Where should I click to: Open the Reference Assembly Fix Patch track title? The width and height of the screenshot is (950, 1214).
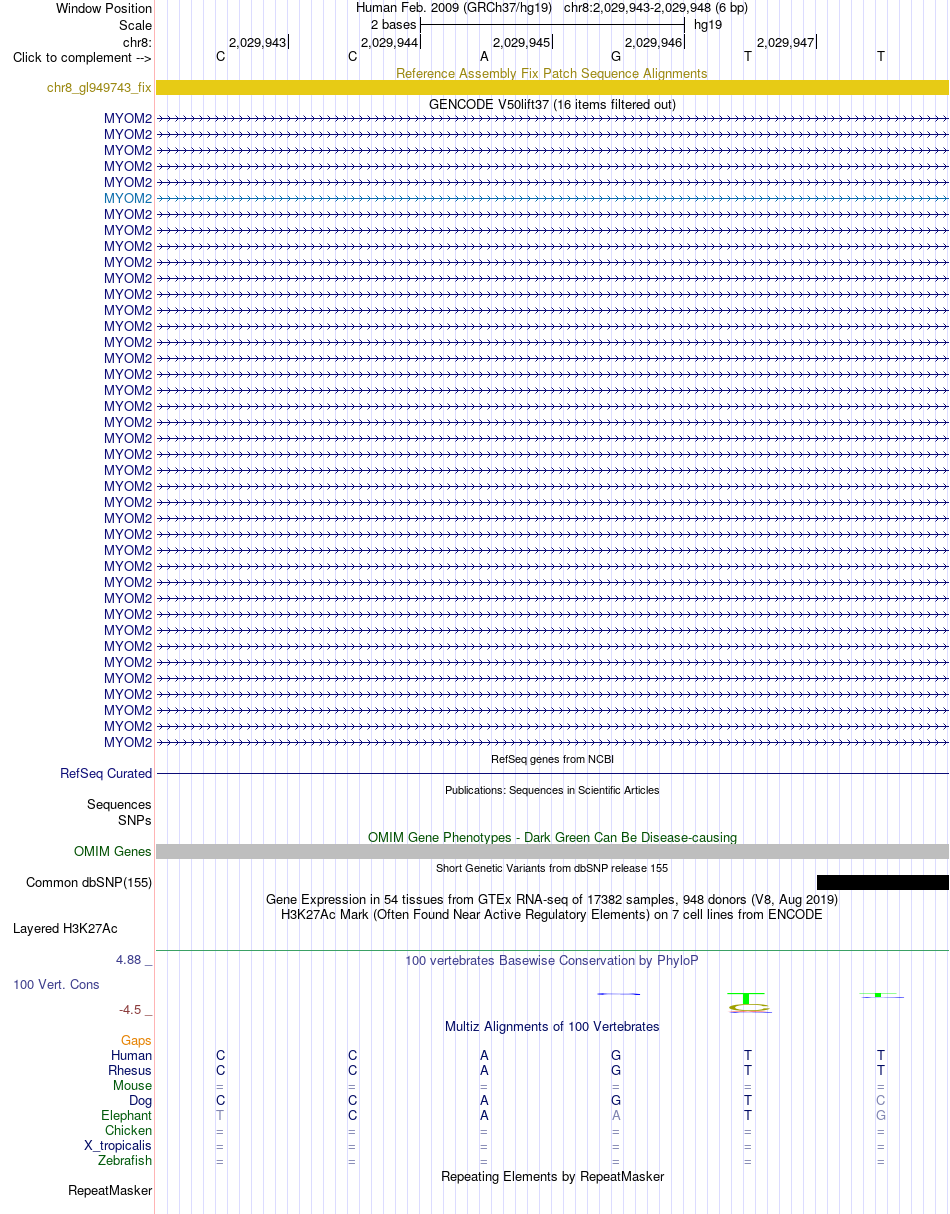(551, 73)
